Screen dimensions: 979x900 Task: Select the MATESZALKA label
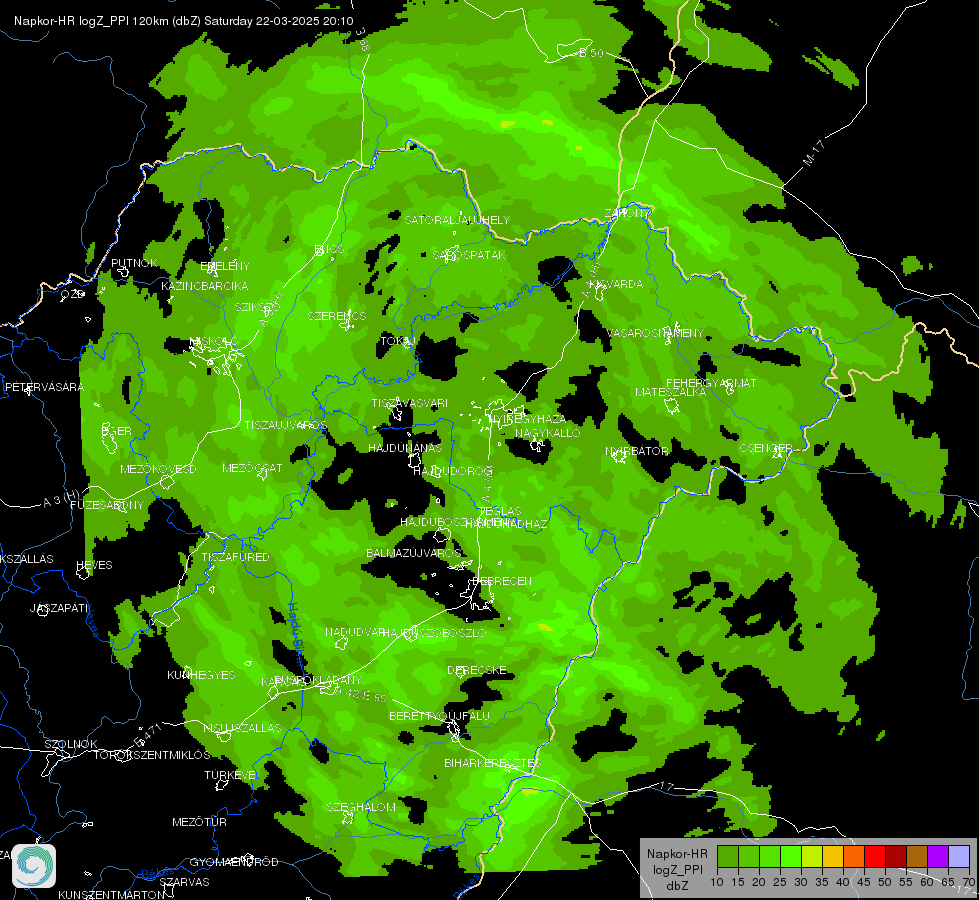(671, 392)
